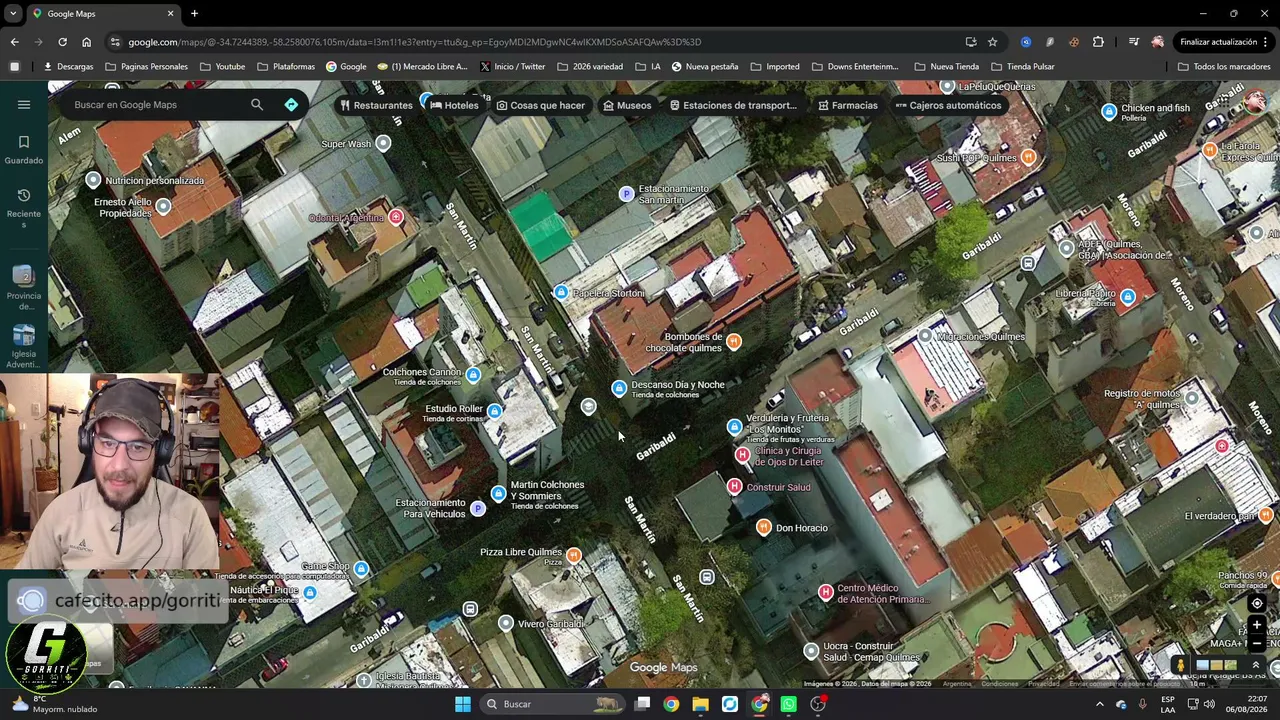Click the Game Shop store pin

[x=361, y=569]
